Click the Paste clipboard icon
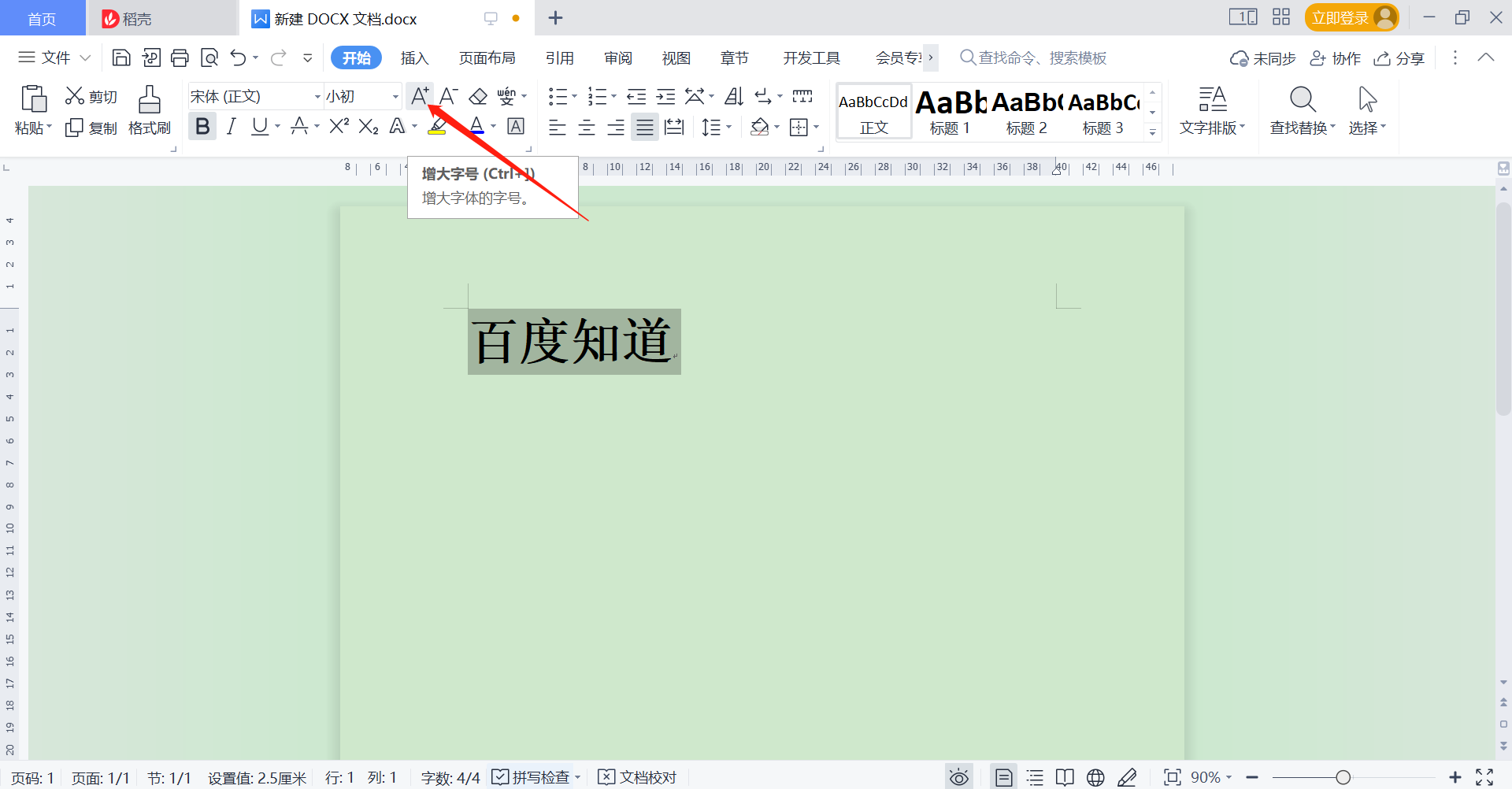Screen dimensions: 1512x789 [33, 99]
